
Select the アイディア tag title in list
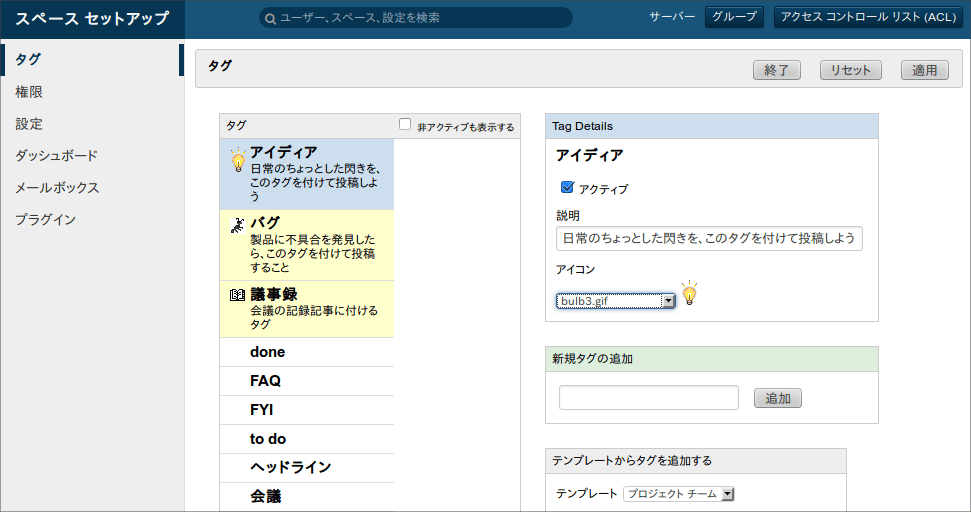tap(284, 152)
